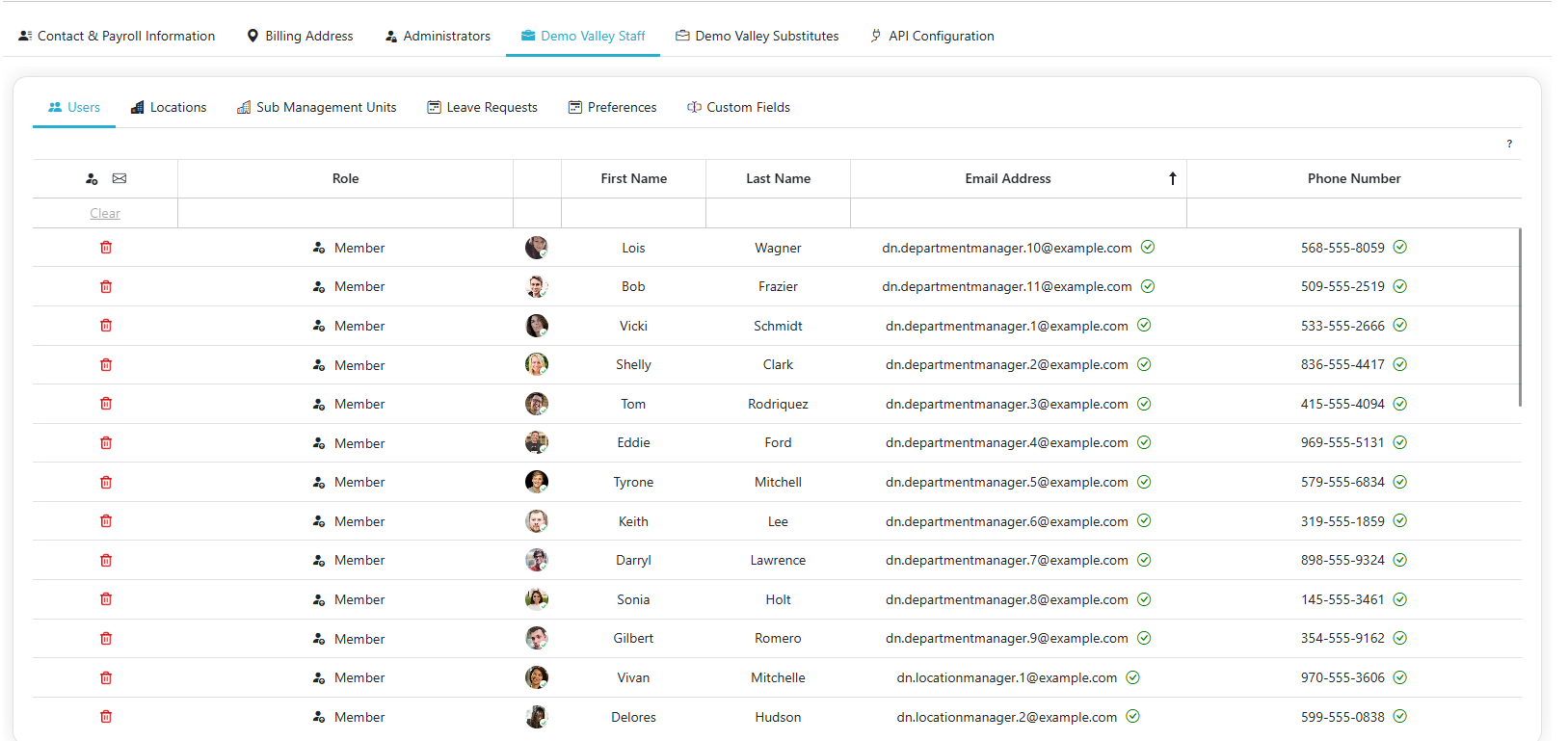Go to Leave Requests tab
The image size is (1568, 741).
pyautogui.click(x=482, y=107)
